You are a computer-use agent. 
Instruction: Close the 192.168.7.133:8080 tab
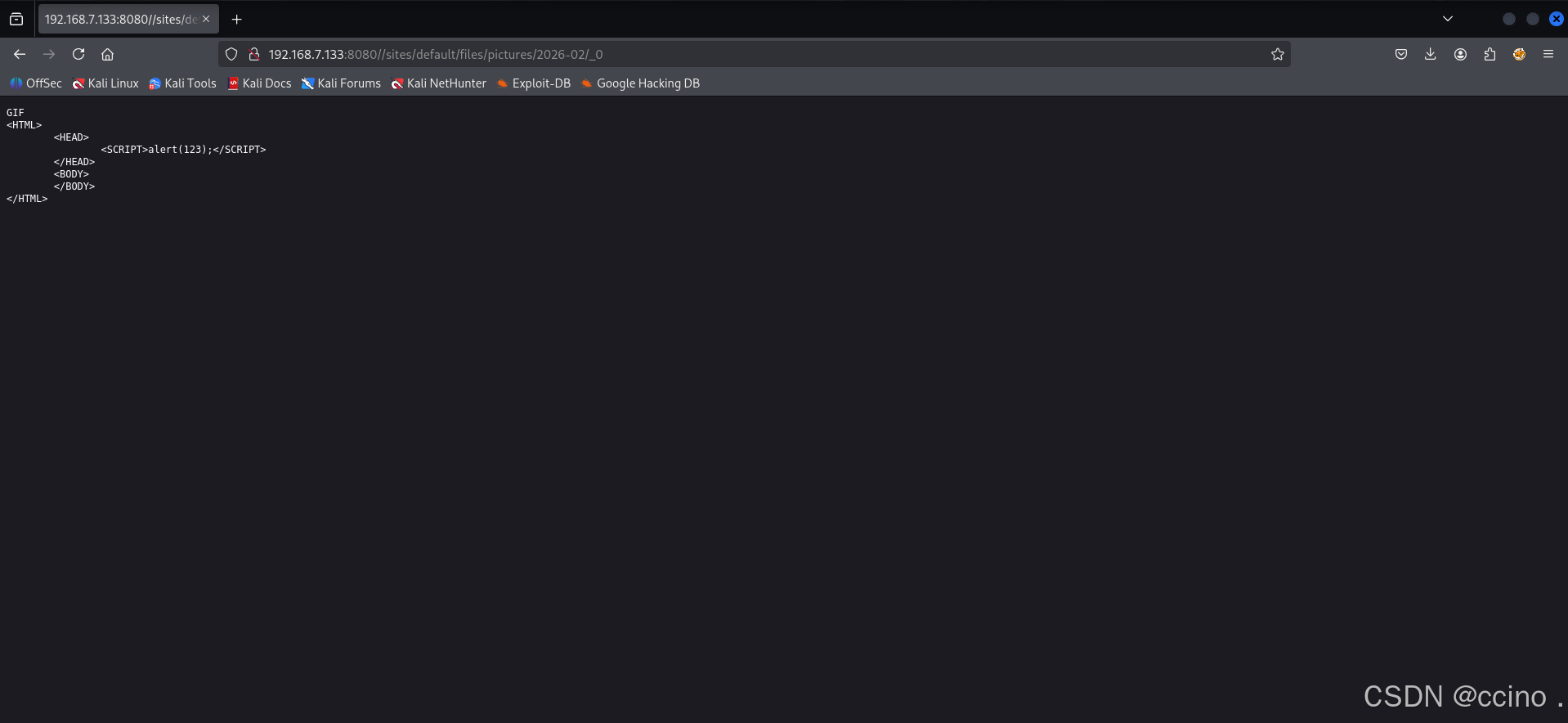point(206,19)
